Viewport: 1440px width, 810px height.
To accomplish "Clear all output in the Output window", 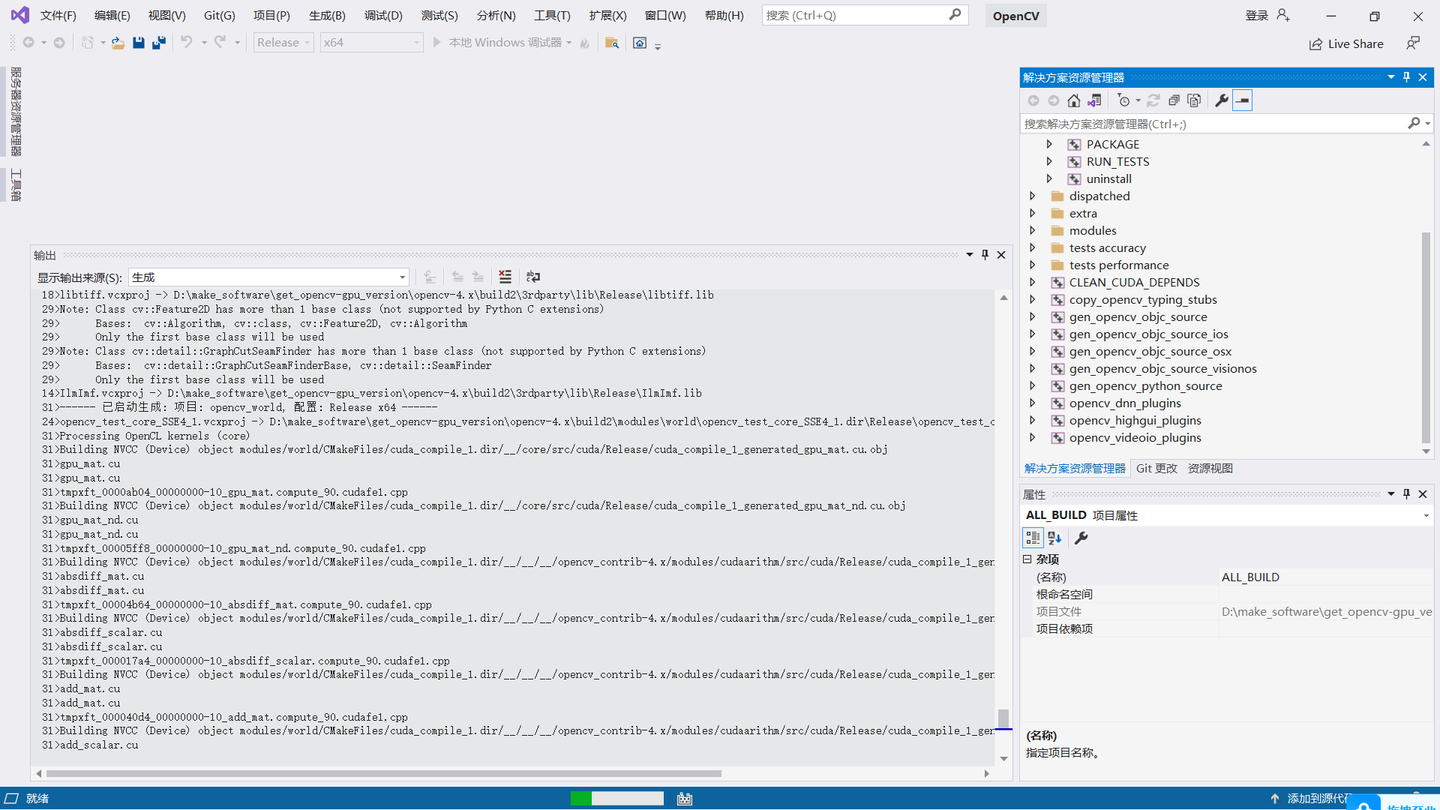I will (x=506, y=277).
